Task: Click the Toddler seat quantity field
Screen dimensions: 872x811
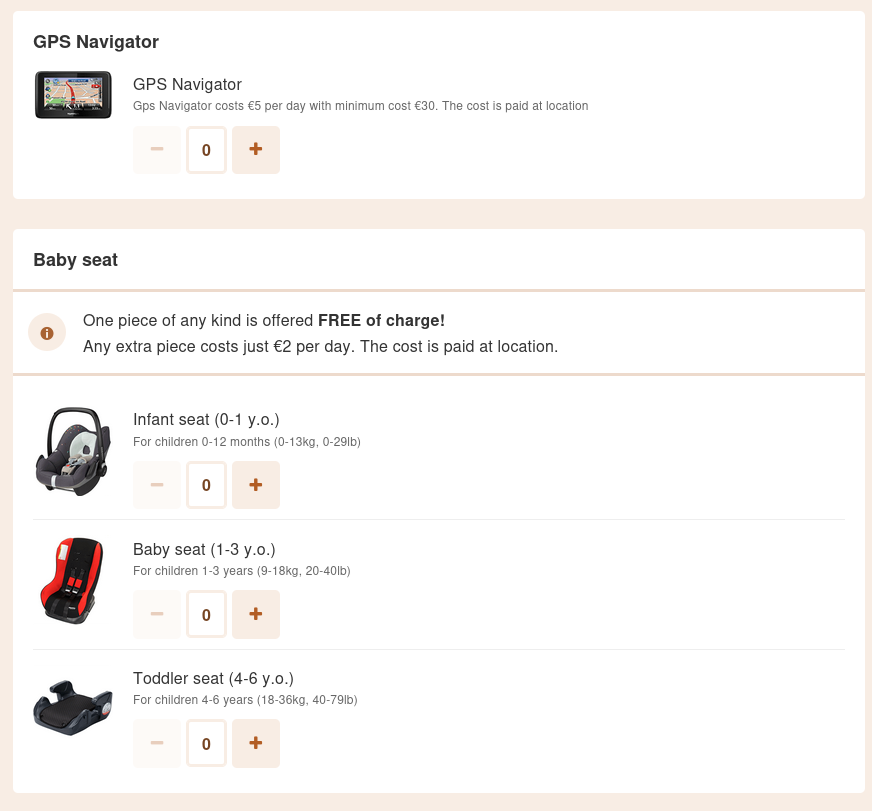Action: (206, 743)
